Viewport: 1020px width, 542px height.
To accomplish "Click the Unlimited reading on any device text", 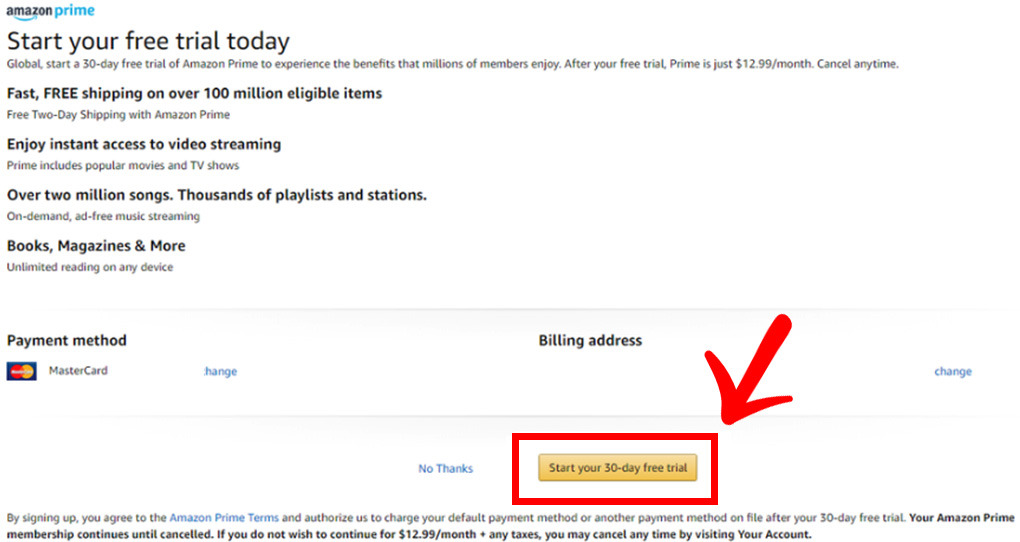I will click(x=90, y=267).
